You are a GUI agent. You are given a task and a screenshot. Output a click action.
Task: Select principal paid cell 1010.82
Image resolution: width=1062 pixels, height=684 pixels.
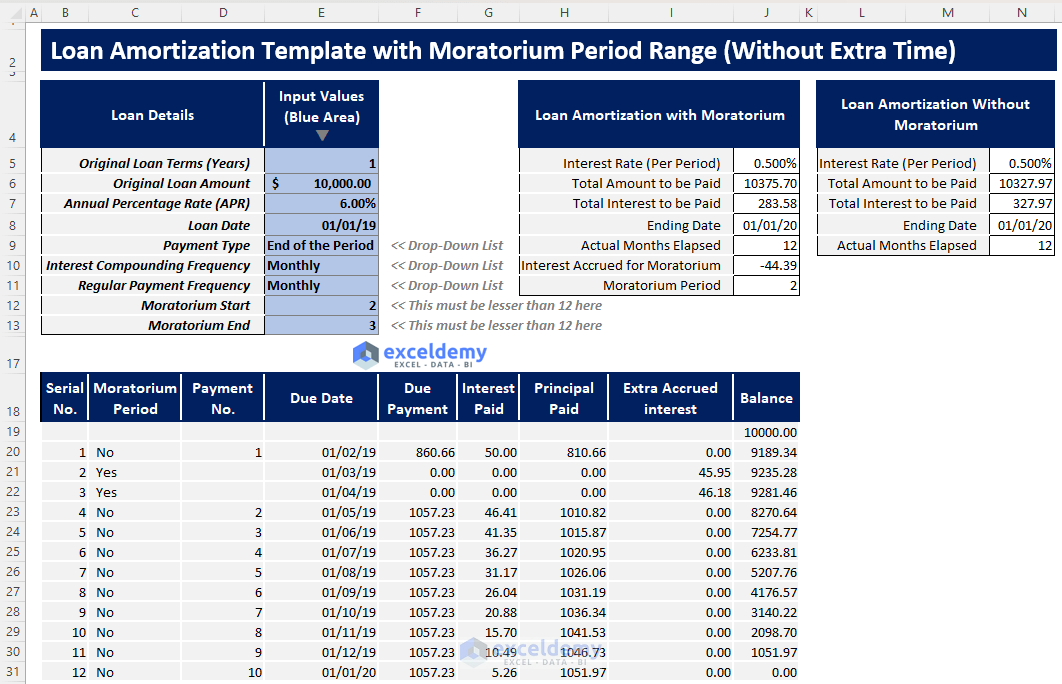tap(564, 513)
